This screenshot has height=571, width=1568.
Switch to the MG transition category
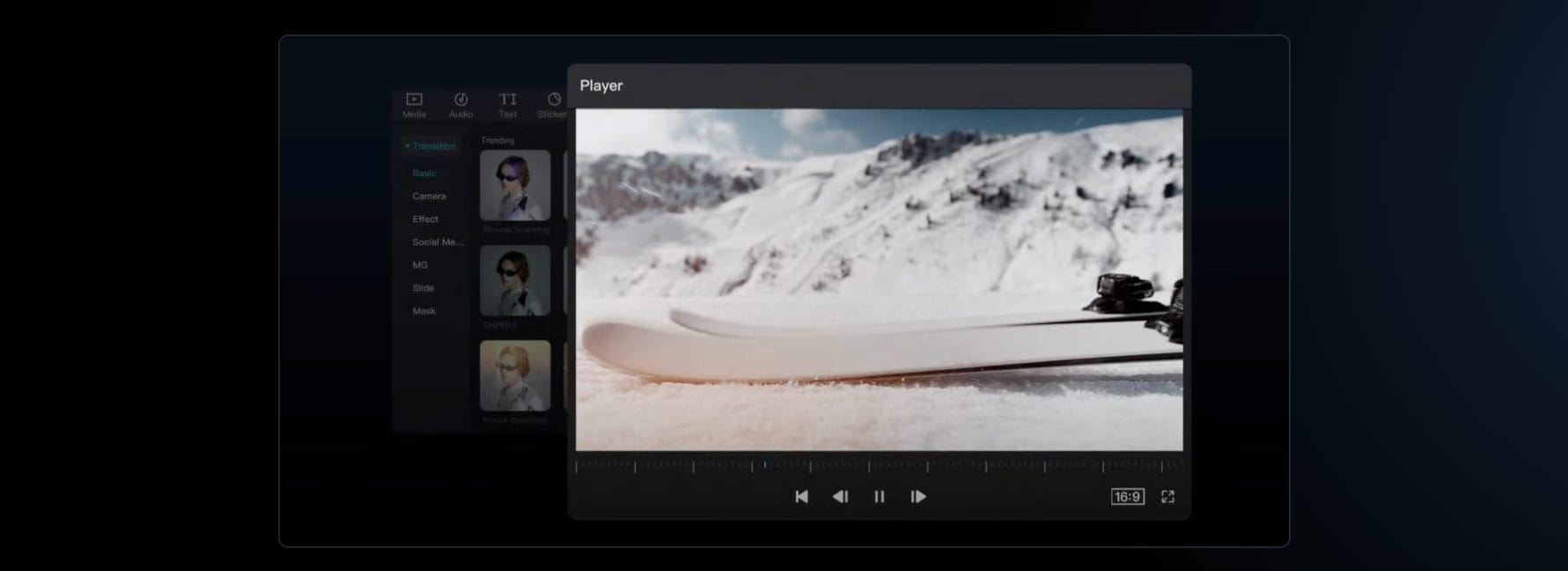coord(420,265)
